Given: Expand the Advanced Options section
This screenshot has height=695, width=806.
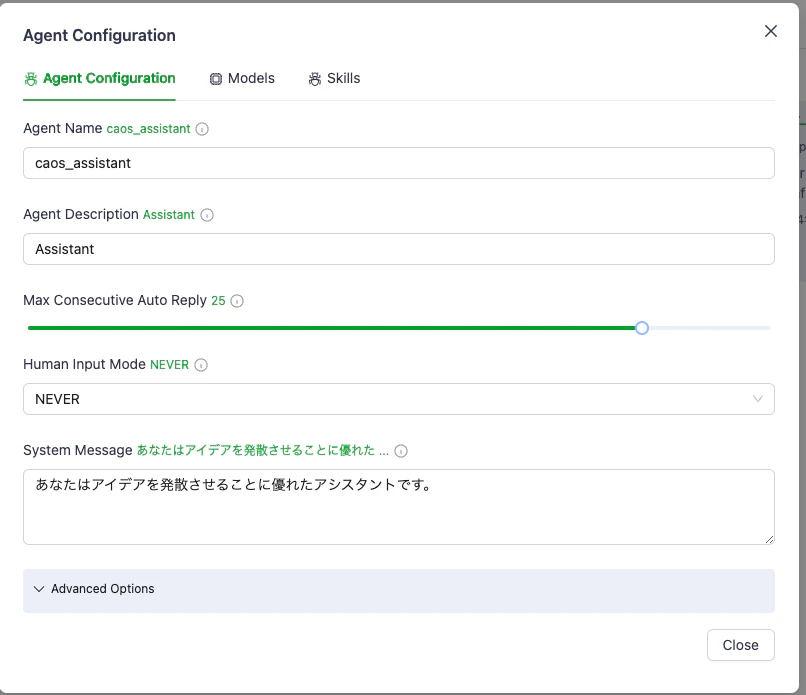Looking at the screenshot, I should coord(398,590).
